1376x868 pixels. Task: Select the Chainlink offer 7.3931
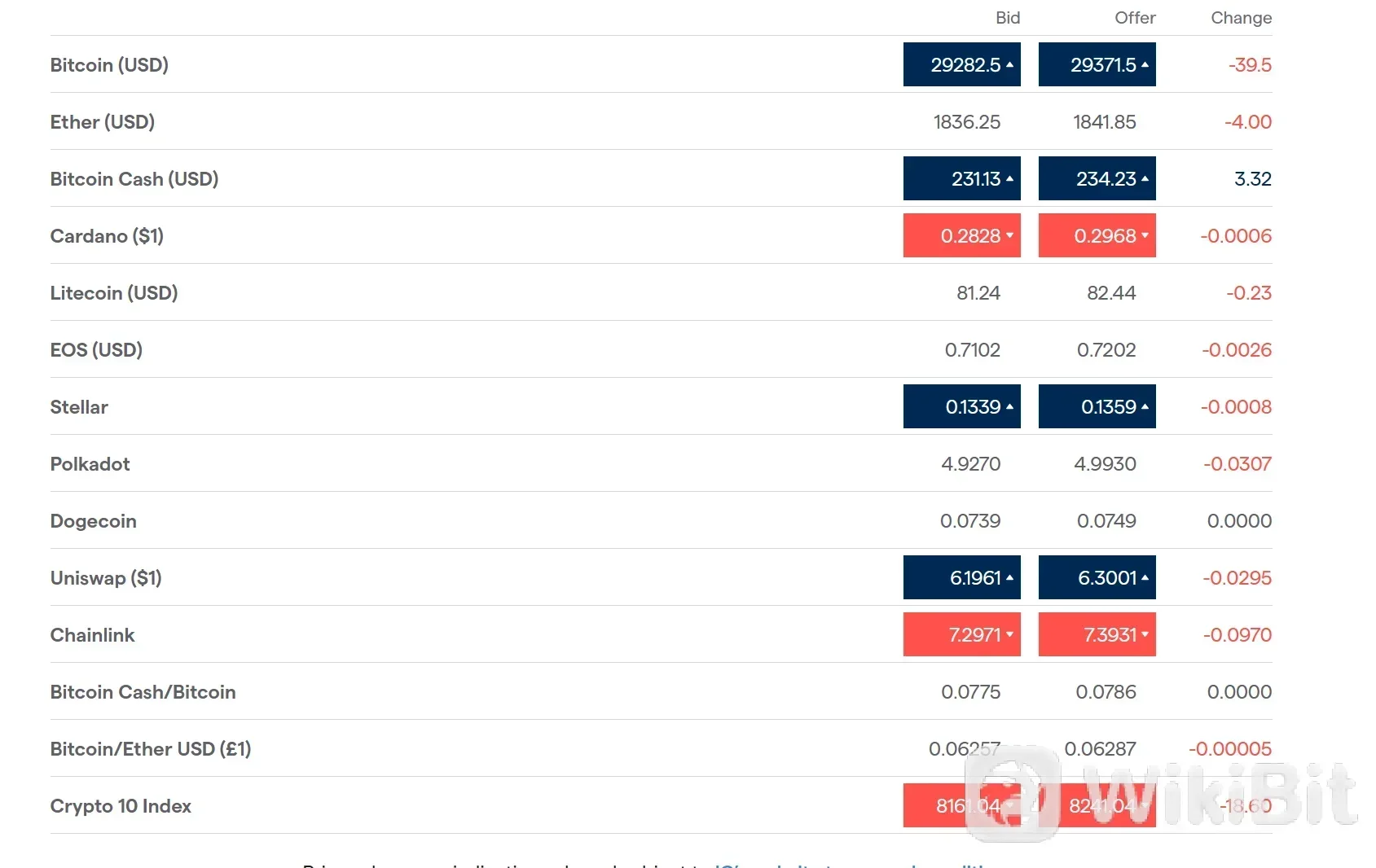(1097, 634)
